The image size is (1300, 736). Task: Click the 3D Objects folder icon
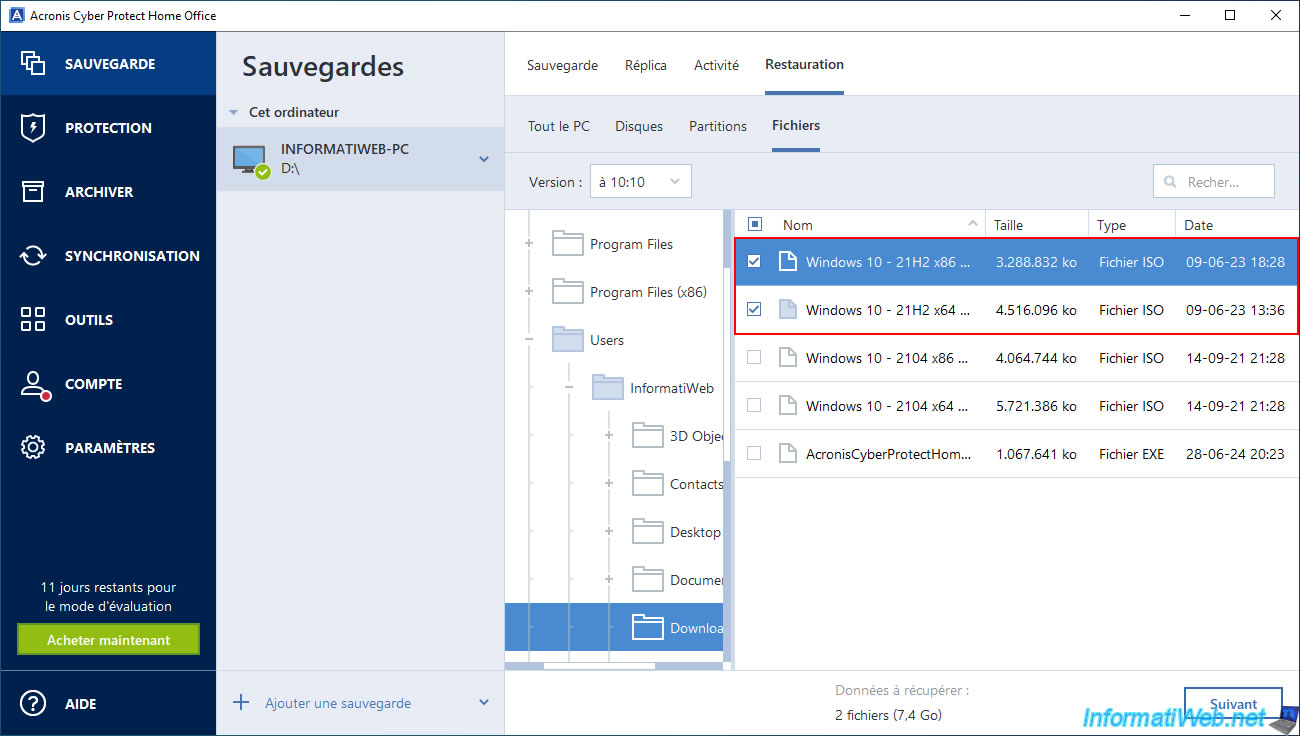coord(647,435)
